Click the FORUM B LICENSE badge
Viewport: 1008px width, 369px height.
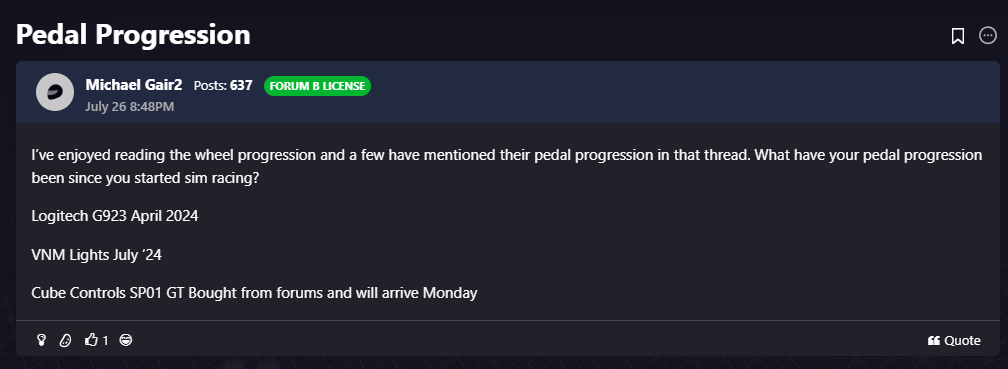click(318, 86)
